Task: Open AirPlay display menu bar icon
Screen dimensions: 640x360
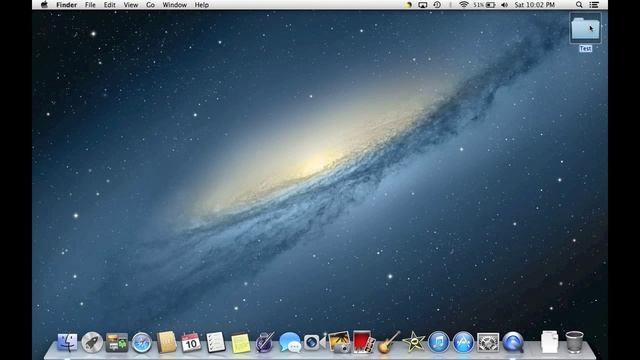Action: [422, 5]
